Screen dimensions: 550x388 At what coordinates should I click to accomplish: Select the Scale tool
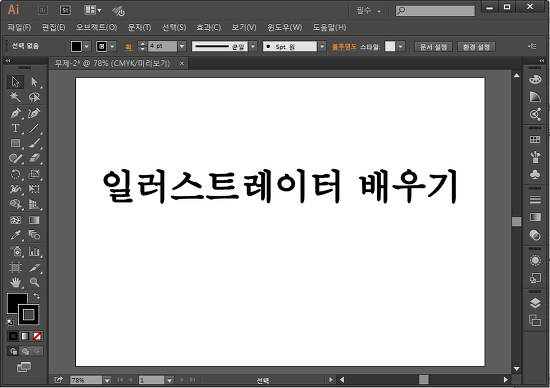click(x=34, y=174)
